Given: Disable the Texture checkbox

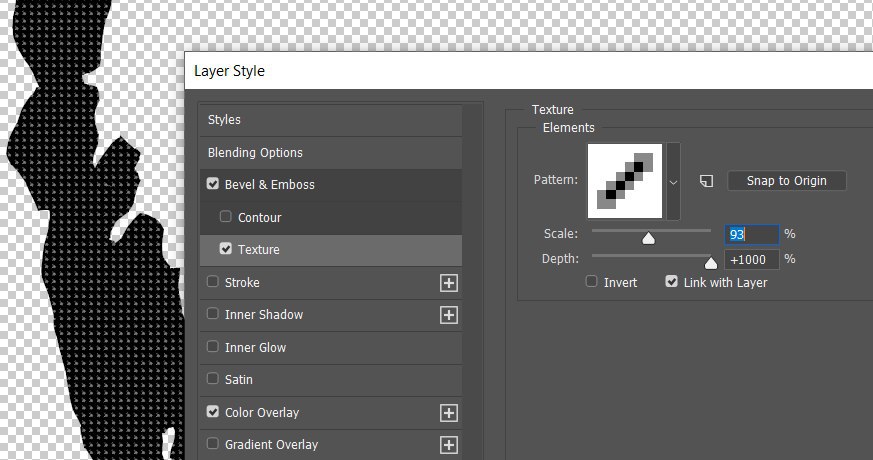Looking at the screenshot, I should [x=225, y=248].
